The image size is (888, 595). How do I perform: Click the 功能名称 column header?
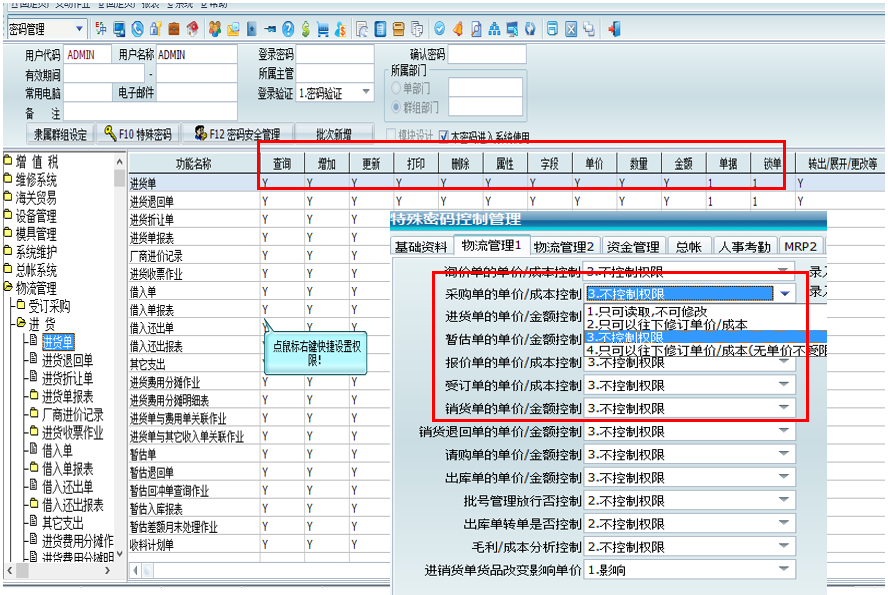pos(193,164)
